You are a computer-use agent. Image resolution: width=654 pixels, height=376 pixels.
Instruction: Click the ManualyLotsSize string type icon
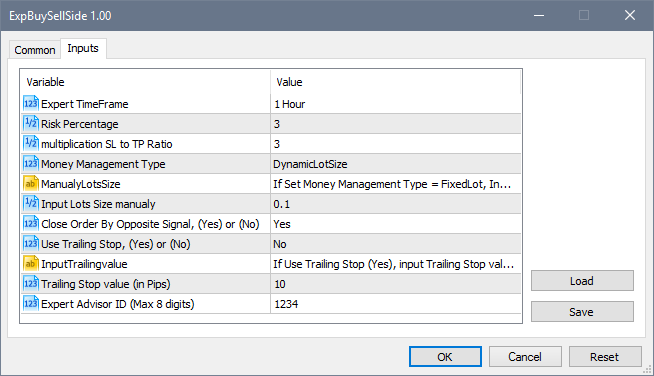click(31, 184)
